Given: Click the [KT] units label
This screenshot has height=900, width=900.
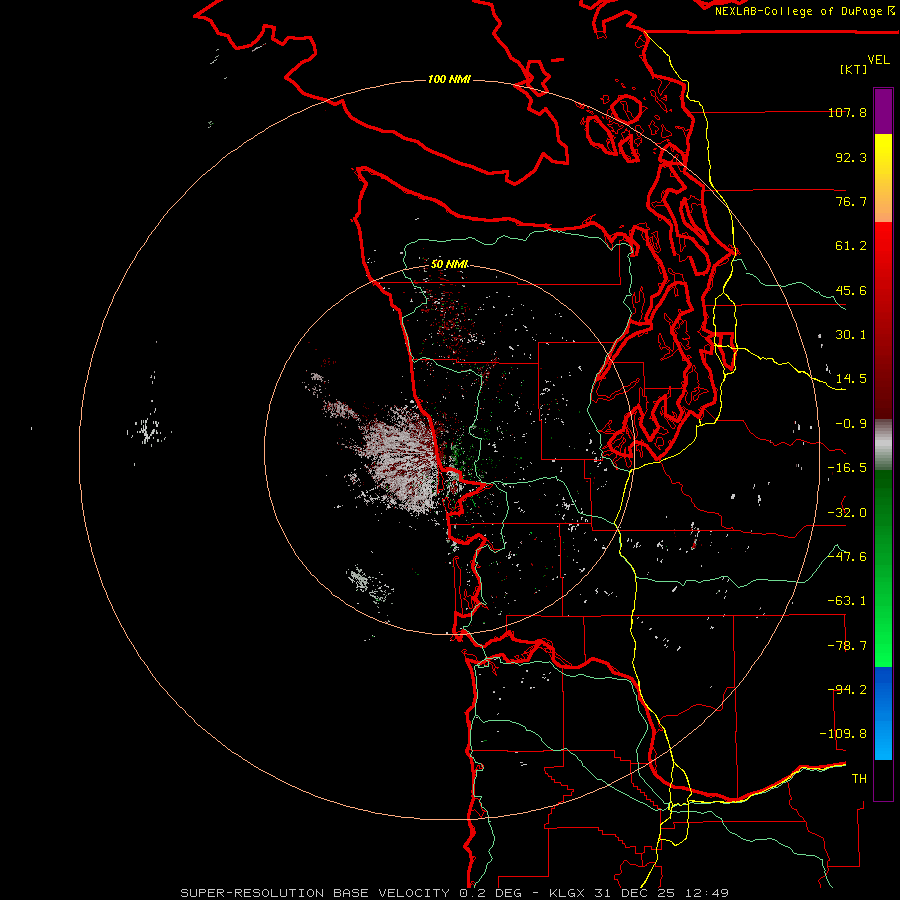Looking at the screenshot, I should click(x=854, y=69).
